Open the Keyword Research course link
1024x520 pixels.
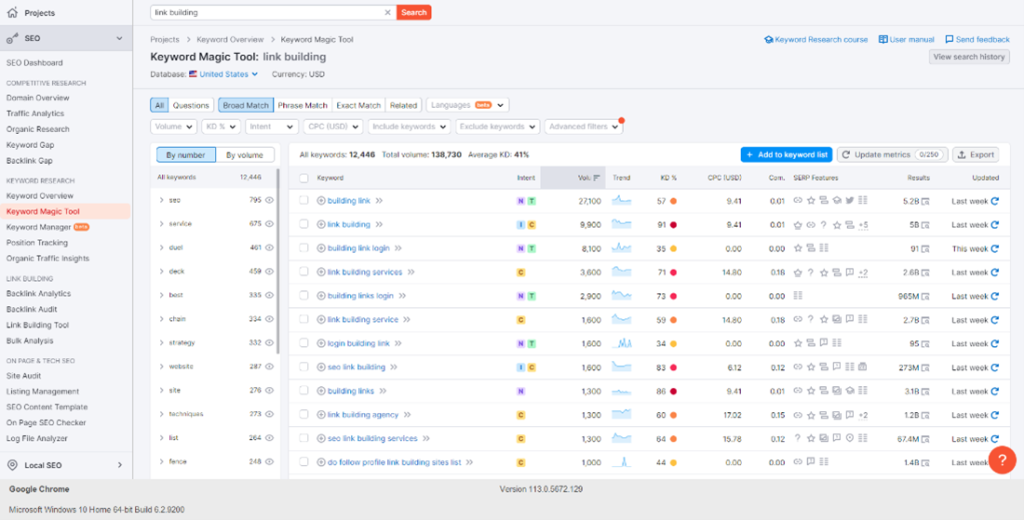click(x=816, y=40)
